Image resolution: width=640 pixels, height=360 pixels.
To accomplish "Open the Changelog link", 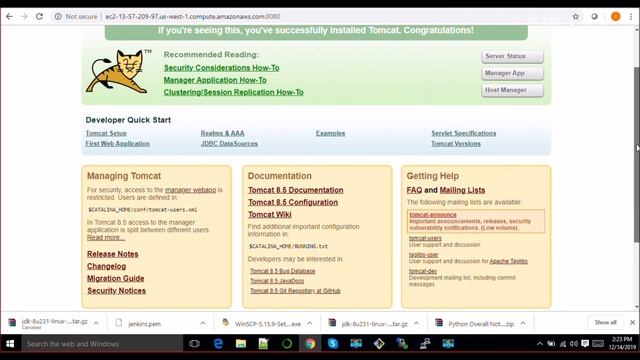I will click(107, 266).
